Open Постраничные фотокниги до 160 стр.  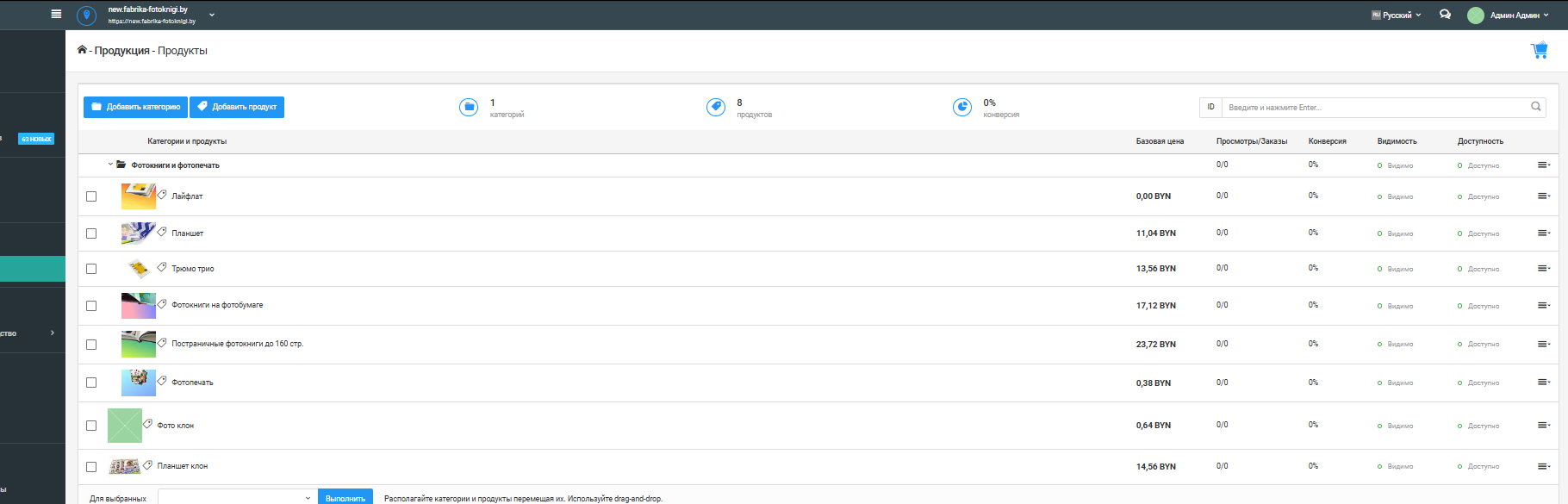[238, 344]
